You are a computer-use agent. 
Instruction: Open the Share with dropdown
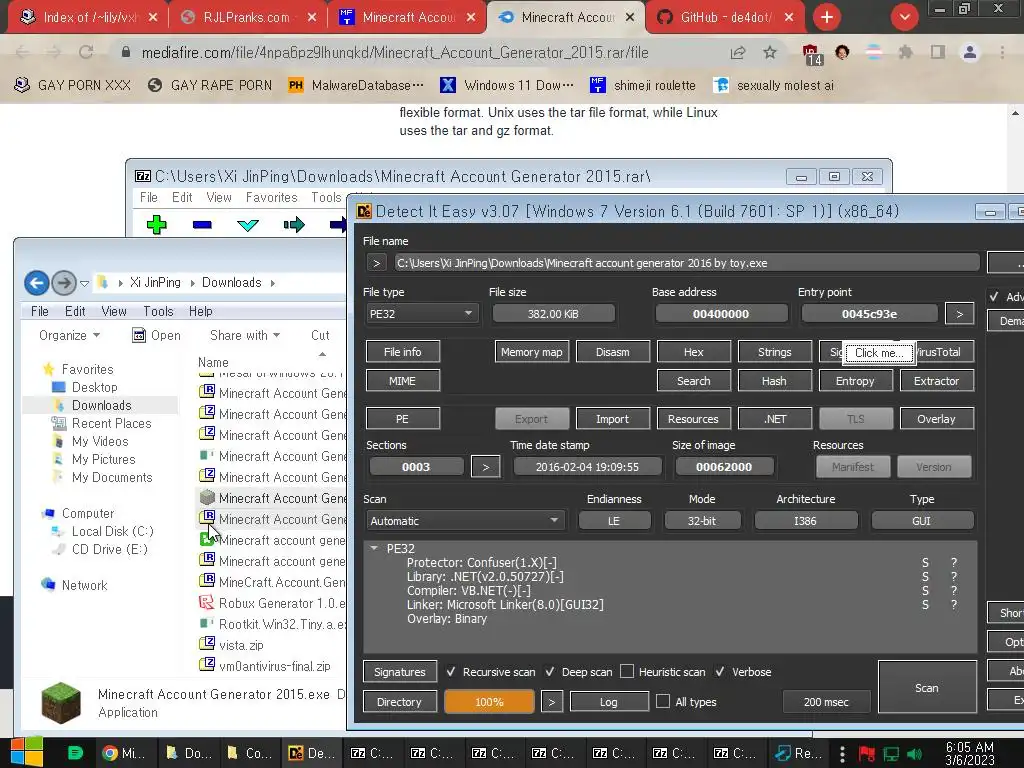245,335
